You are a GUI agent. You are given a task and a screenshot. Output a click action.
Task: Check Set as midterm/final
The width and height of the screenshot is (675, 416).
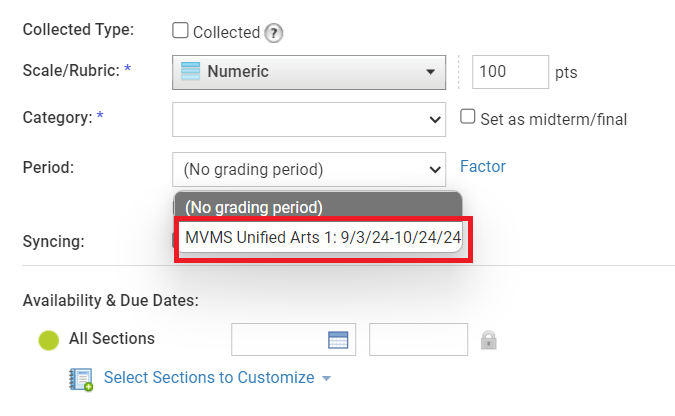pos(467,117)
